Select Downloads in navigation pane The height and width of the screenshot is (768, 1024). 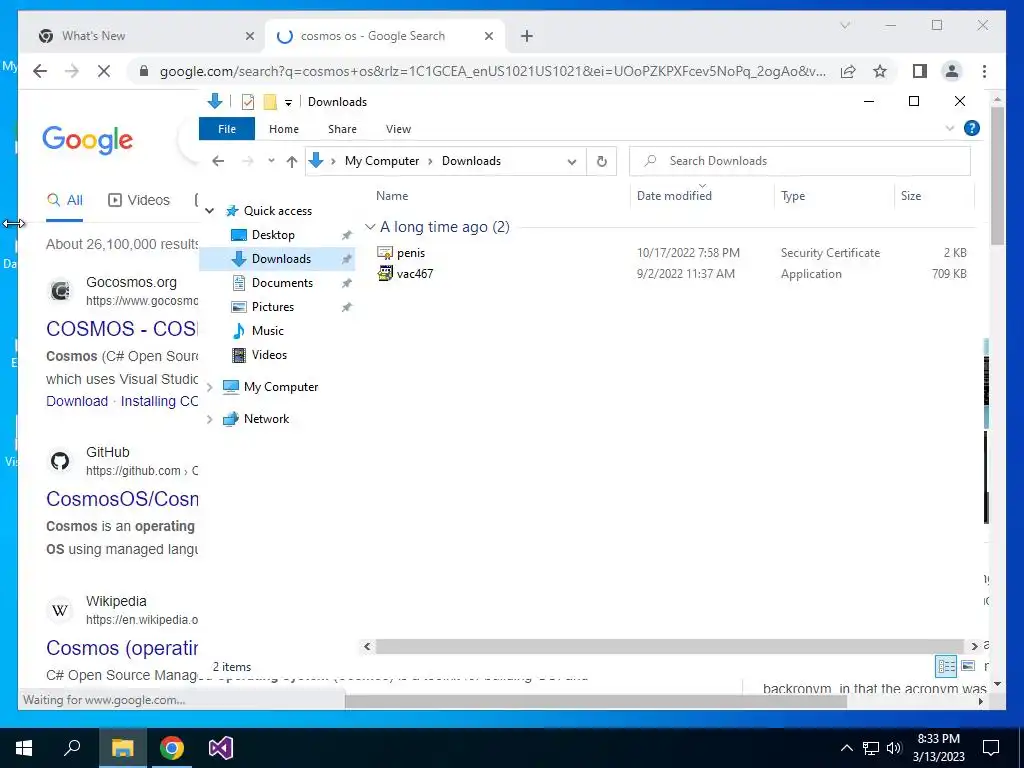click(281, 259)
